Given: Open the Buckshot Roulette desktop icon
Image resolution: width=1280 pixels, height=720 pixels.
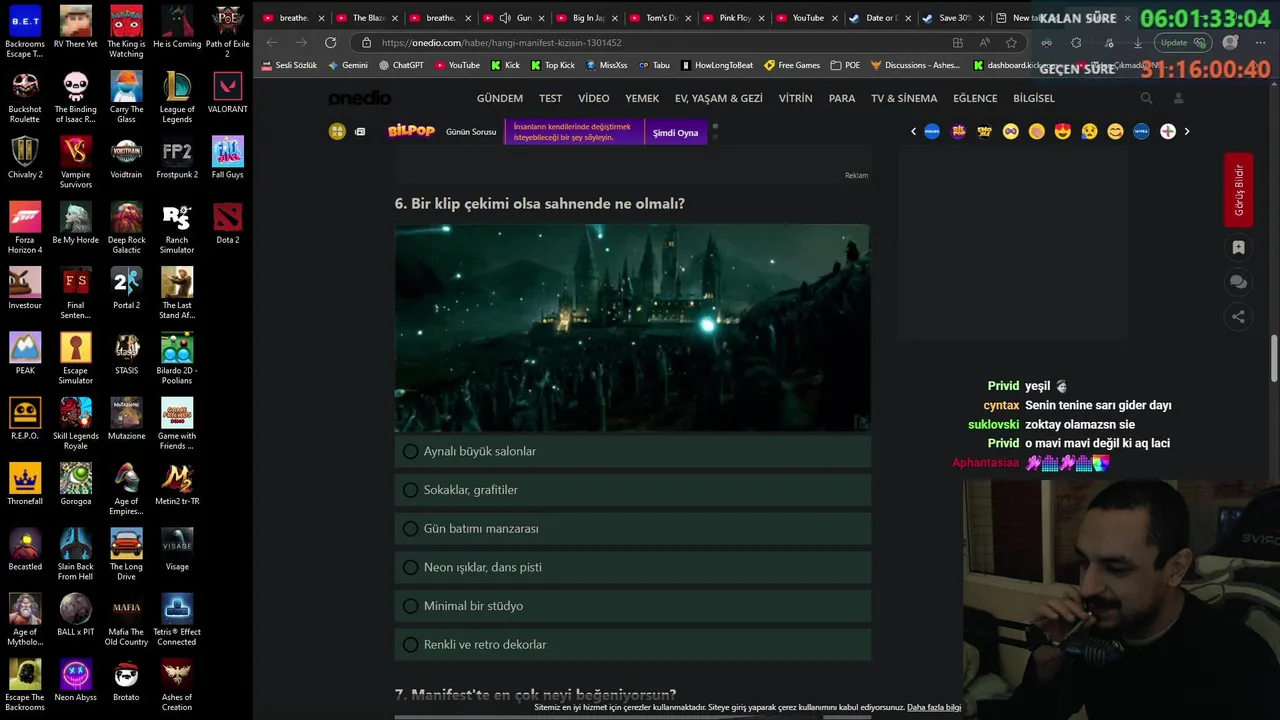Looking at the screenshot, I should tap(25, 97).
